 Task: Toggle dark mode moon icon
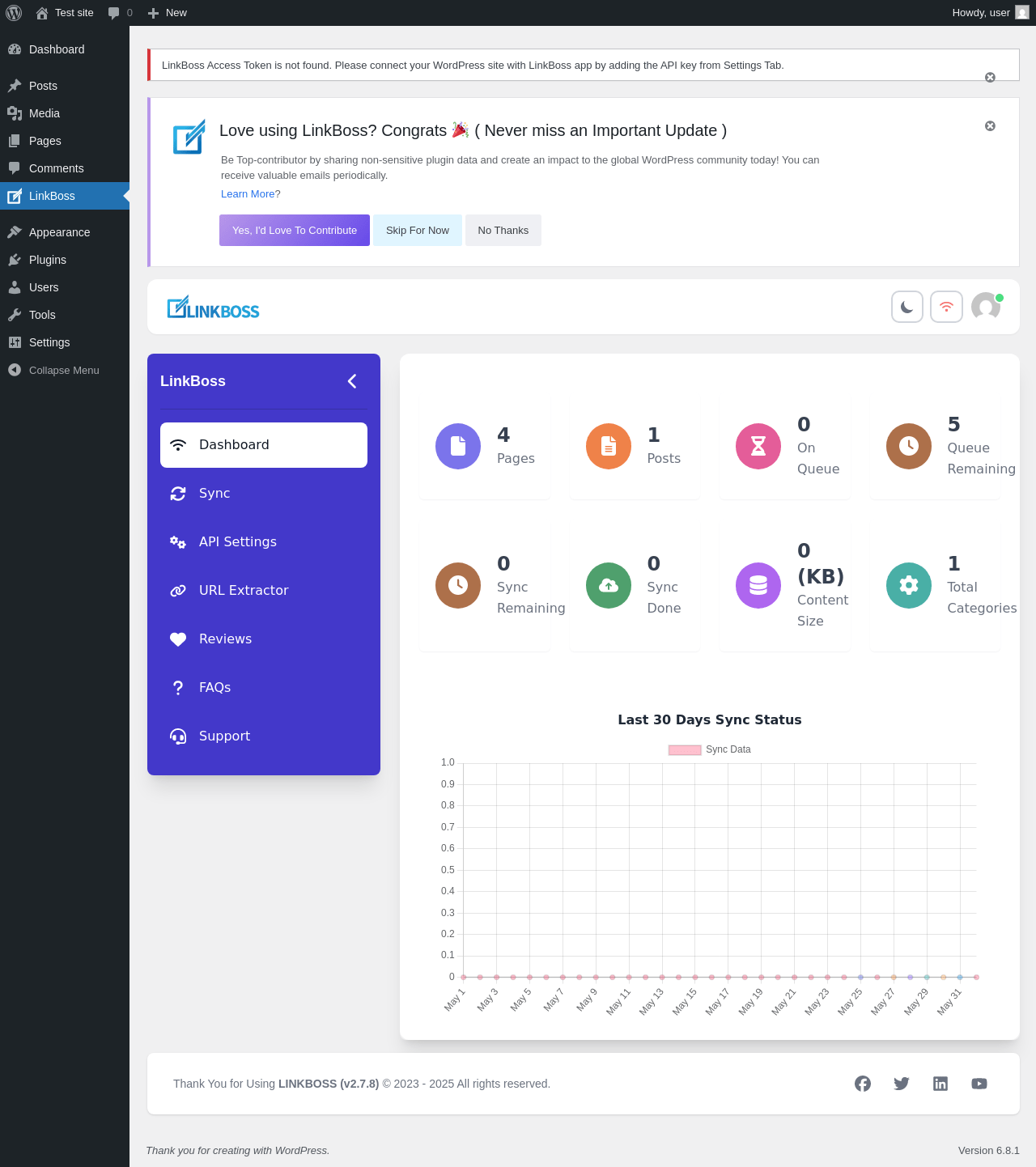coord(907,307)
